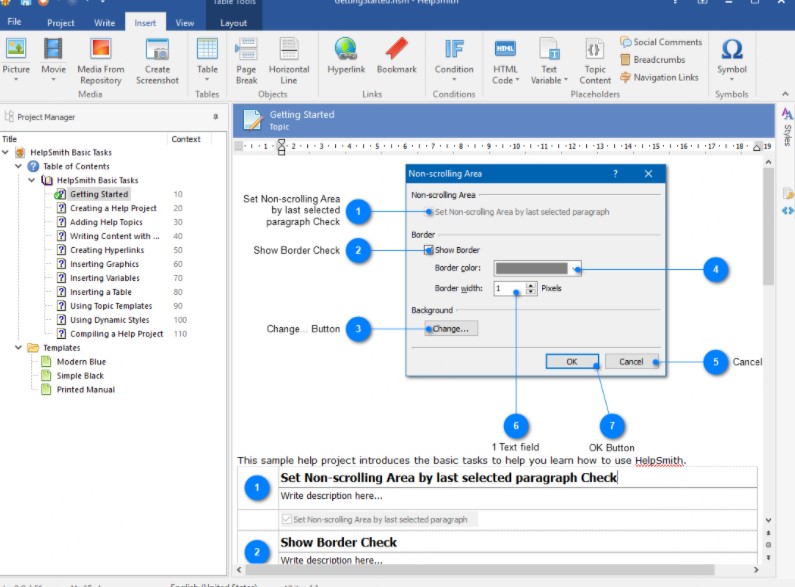Collapse the Table of Contents node
Screen dimensions: 795x587
20,167
